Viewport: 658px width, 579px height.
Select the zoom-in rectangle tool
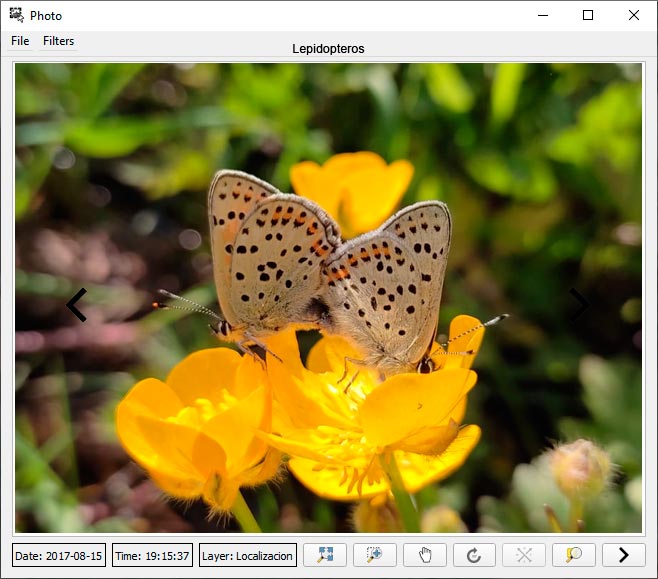pyautogui.click(x=374, y=555)
